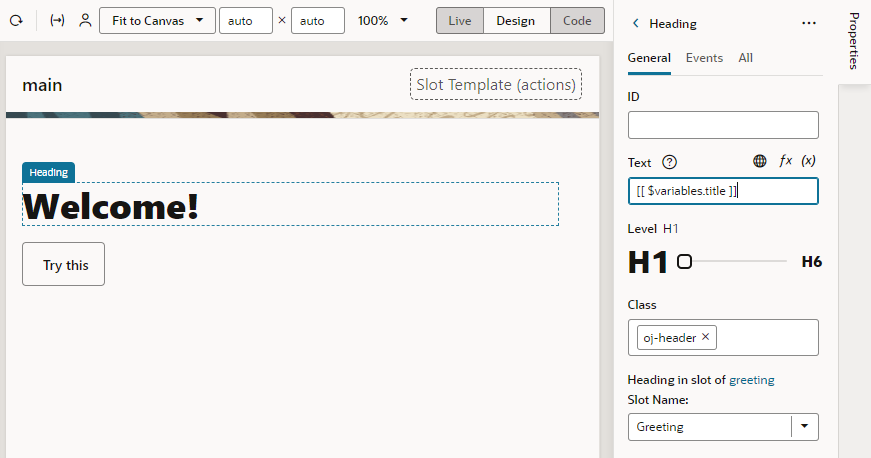This screenshot has height=458, width=871.
Task: Click the main page title
Action: pos(42,85)
